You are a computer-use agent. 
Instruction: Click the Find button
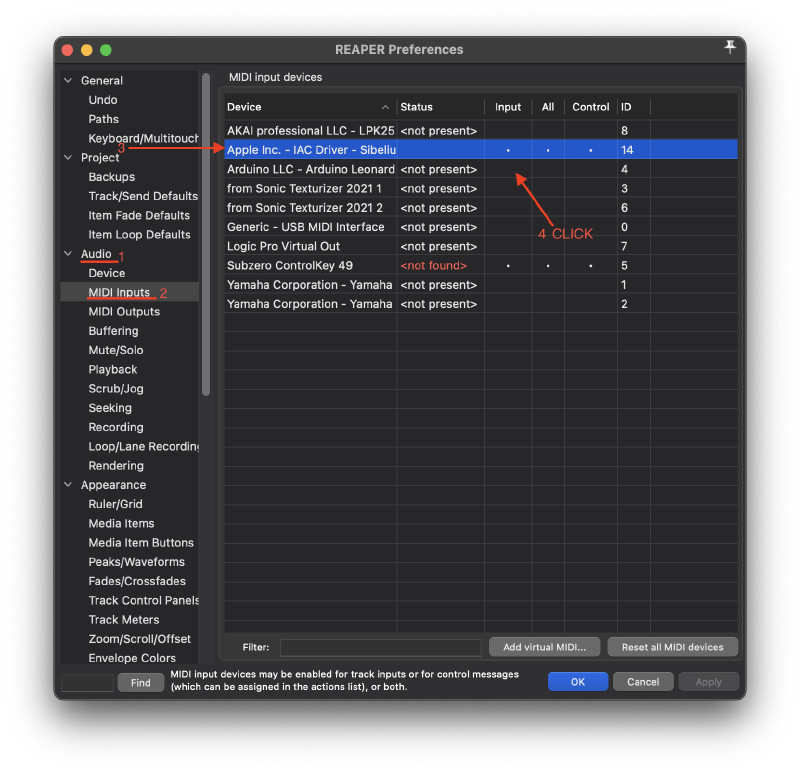pos(140,683)
